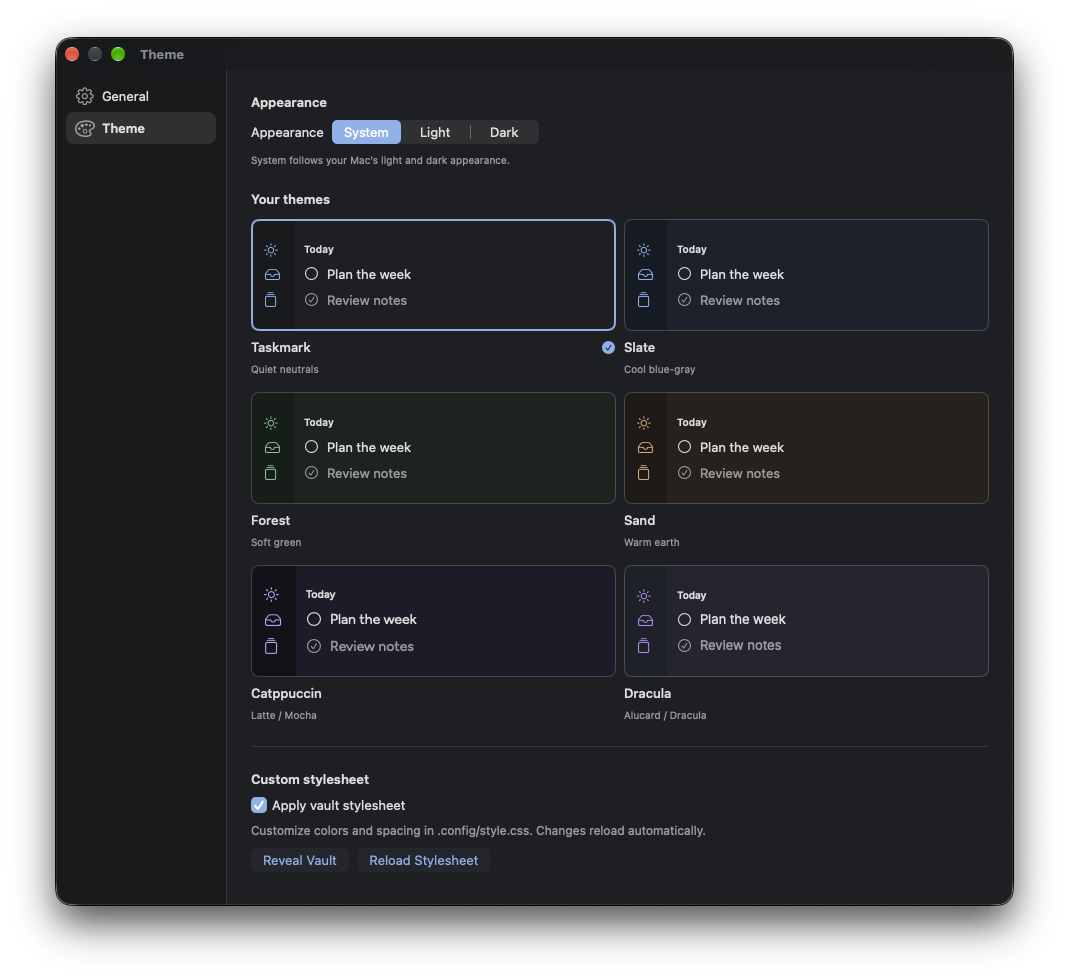Click the green sun icon in Forest preview

point(271,423)
